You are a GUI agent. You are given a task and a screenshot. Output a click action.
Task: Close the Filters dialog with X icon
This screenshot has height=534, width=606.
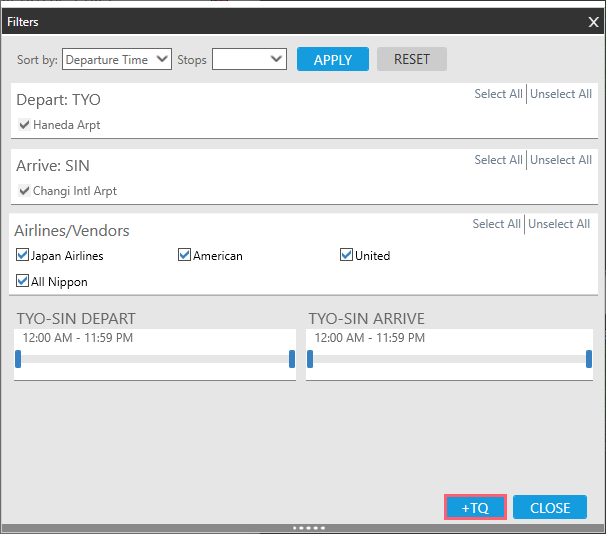pyautogui.click(x=593, y=21)
